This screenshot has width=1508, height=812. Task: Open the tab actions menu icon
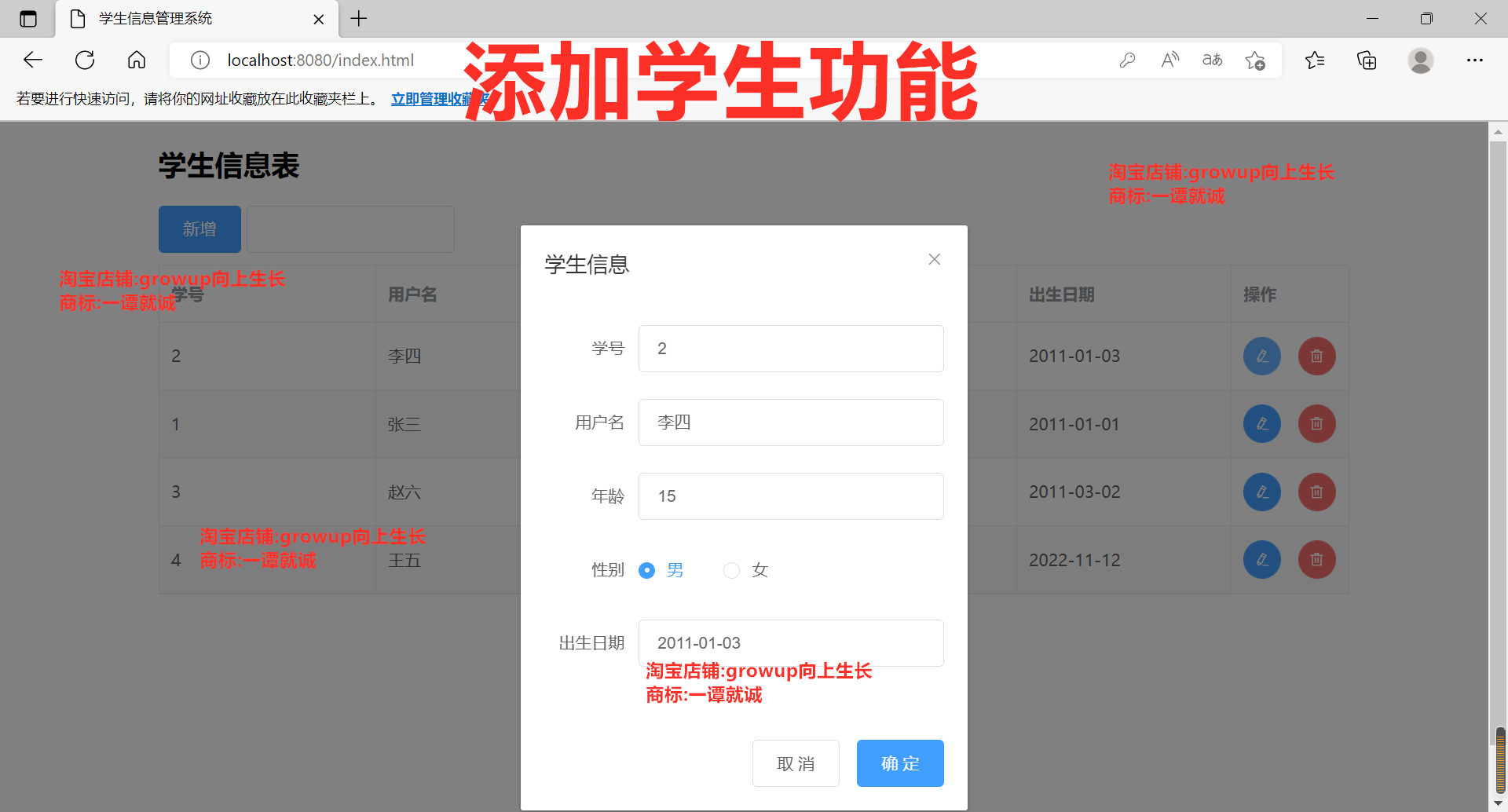pos(28,19)
